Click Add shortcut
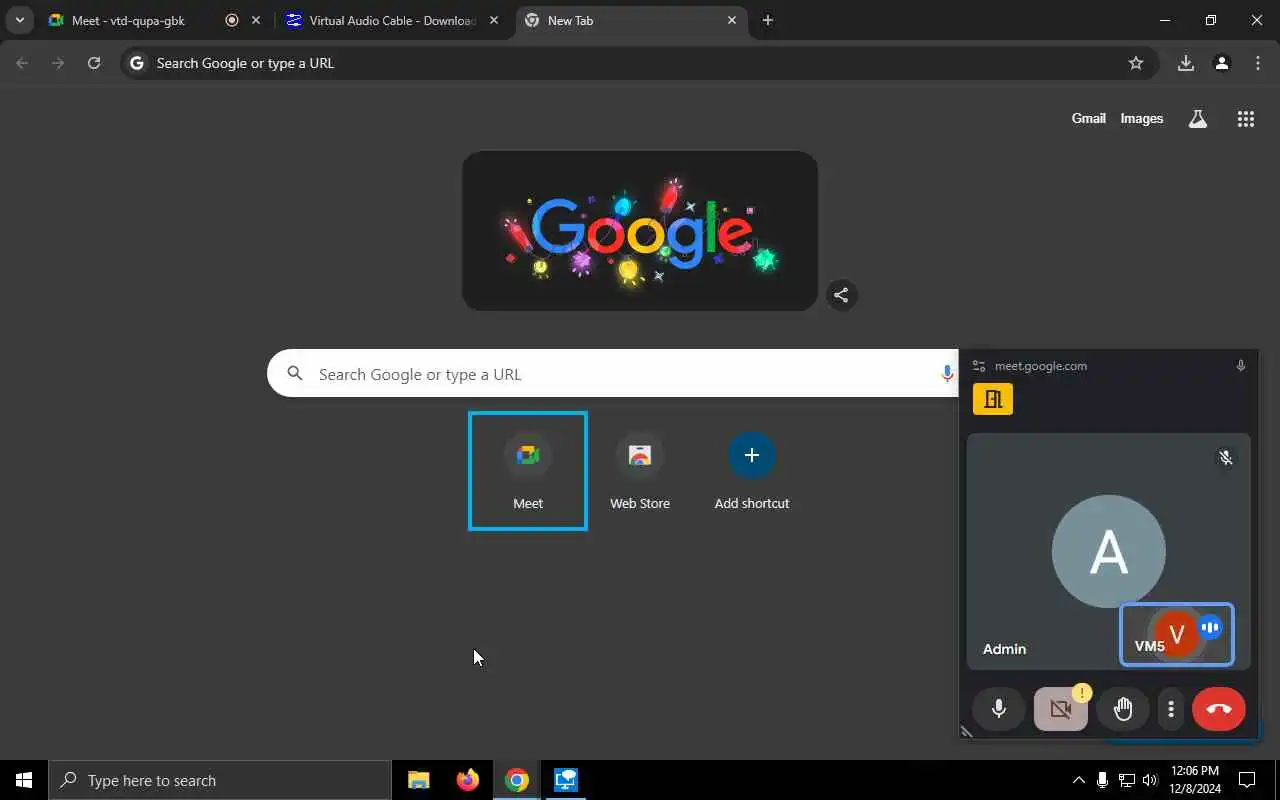1280x800 pixels. click(x=752, y=471)
